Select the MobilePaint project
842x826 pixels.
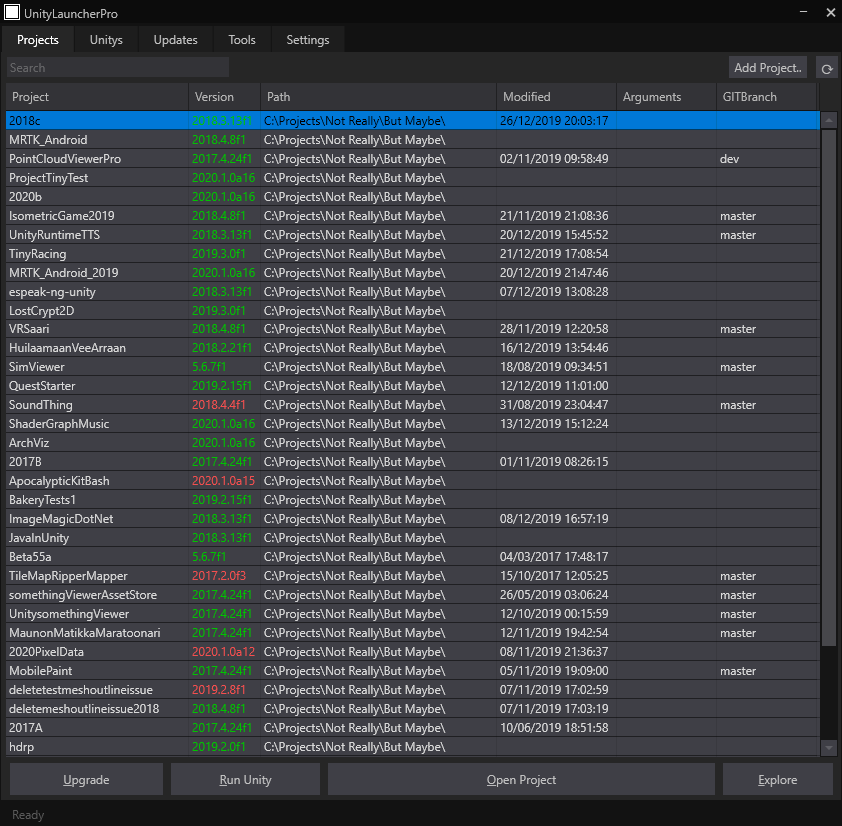(x=412, y=670)
